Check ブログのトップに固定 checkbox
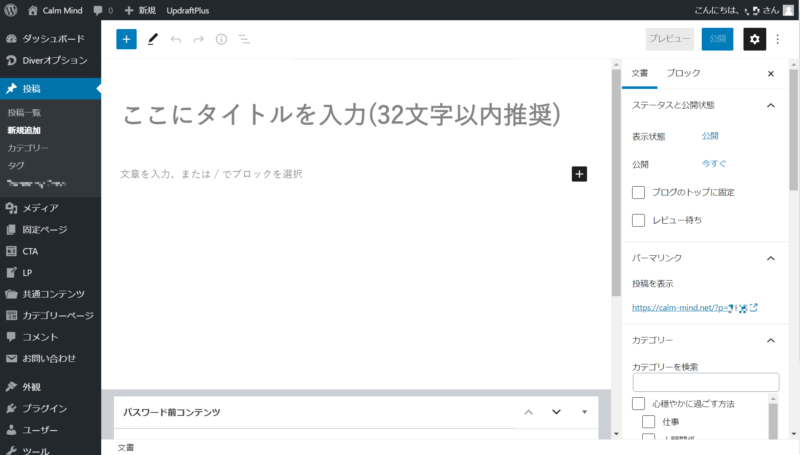This screenshot has height=455, width=800. [x=638, y=192]
